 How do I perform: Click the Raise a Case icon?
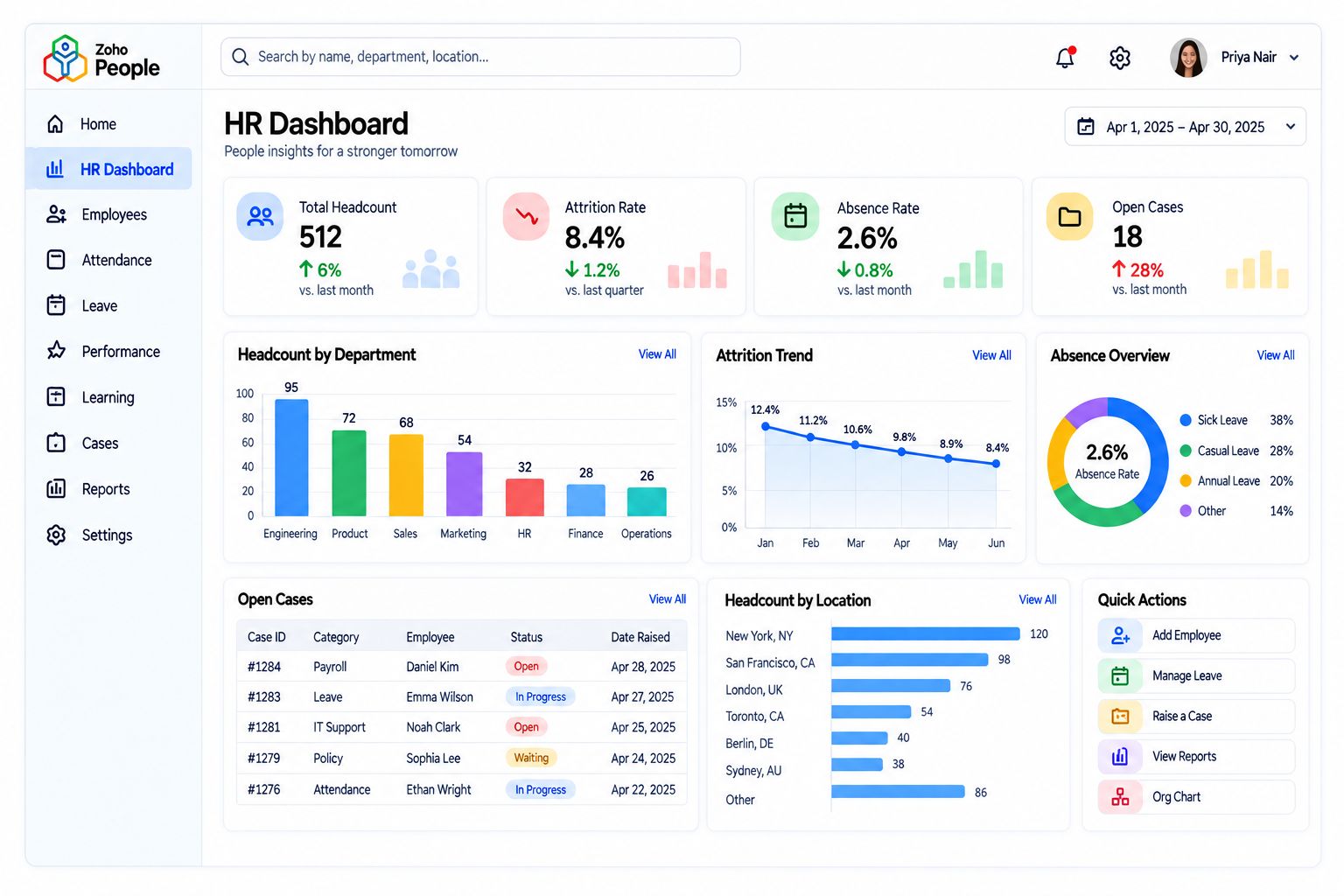[x=1120, y=716]
